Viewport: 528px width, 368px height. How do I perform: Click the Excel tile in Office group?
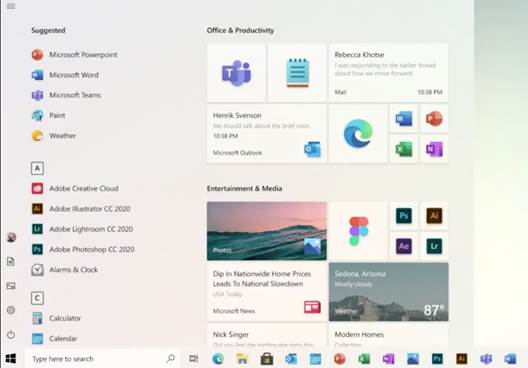[404, 149]
